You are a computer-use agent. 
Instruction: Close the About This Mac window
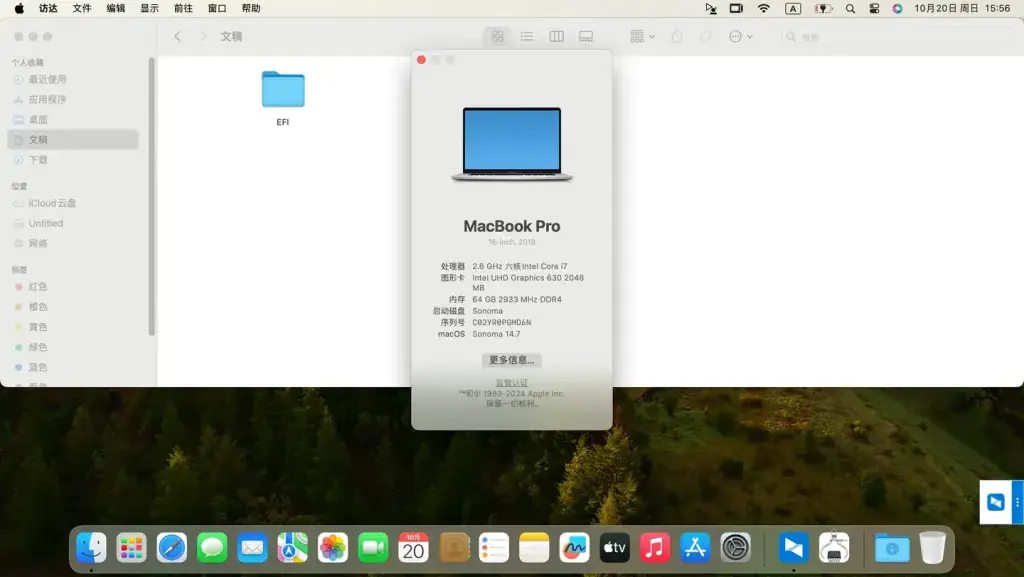pos(421,60)
